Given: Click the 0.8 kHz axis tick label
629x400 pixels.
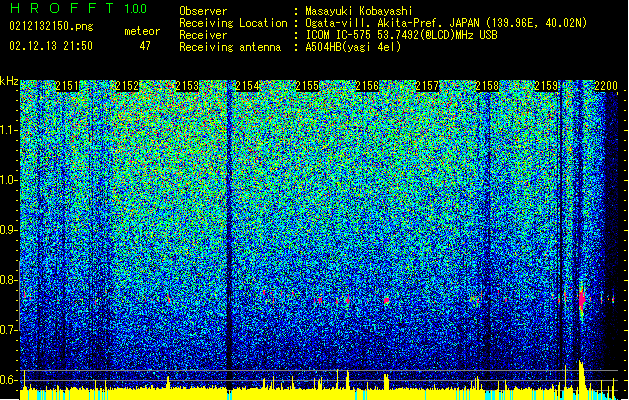Looking at the screenshot, I should pyautogui.click(x=9, y=280).
